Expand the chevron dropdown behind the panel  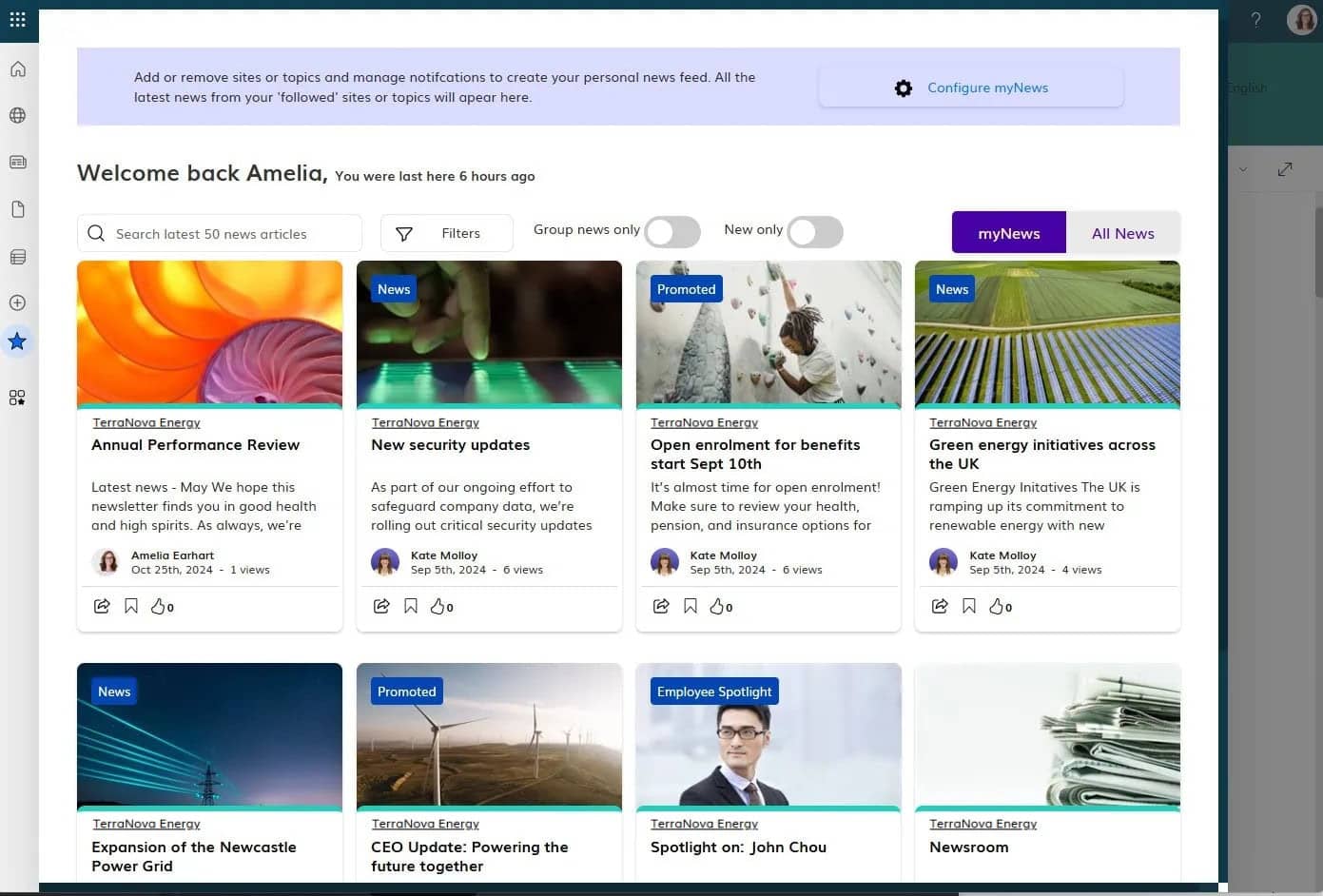(x=1242, y=169)
